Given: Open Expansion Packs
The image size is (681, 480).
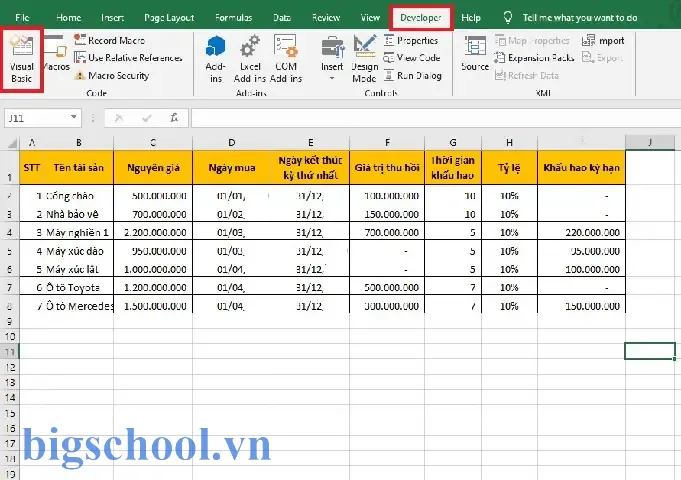Looking at the screenshot, I should [x=535, y=58].
